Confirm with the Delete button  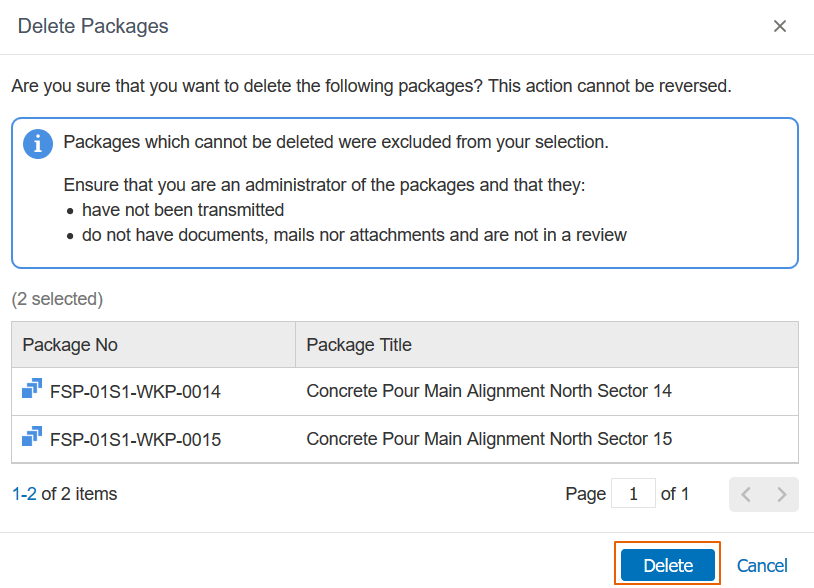click(668, 565)
